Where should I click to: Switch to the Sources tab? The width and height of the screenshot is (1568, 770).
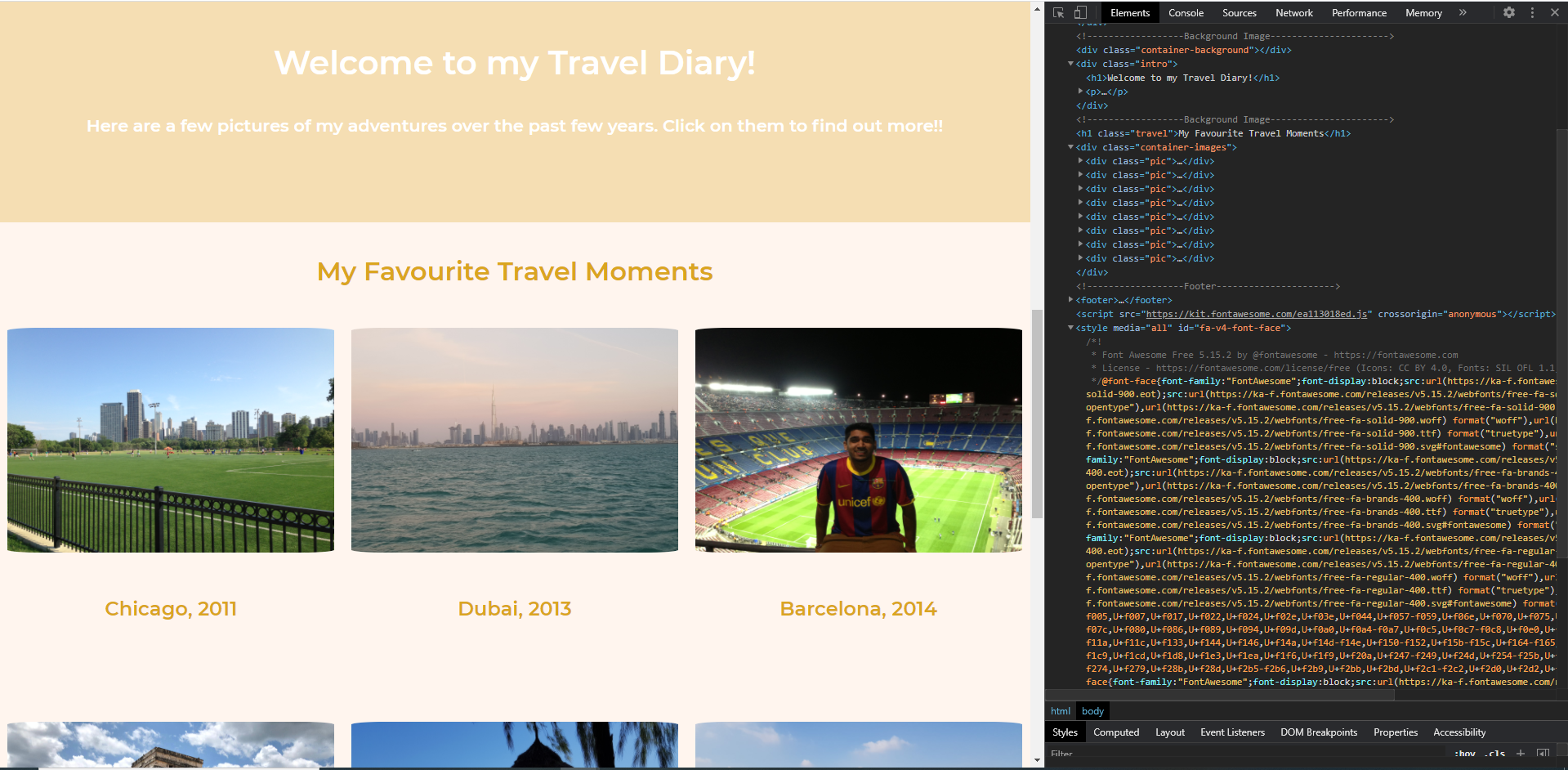(1239, 13)
